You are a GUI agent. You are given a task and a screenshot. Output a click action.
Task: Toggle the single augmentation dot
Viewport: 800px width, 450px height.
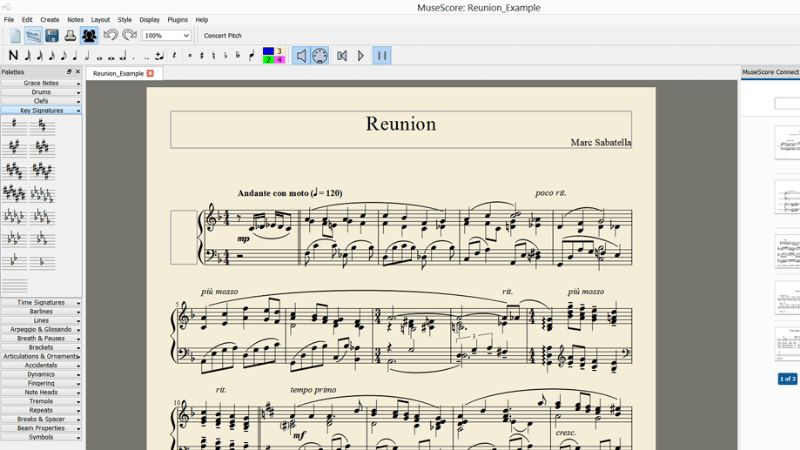click(x=134, y=58)
